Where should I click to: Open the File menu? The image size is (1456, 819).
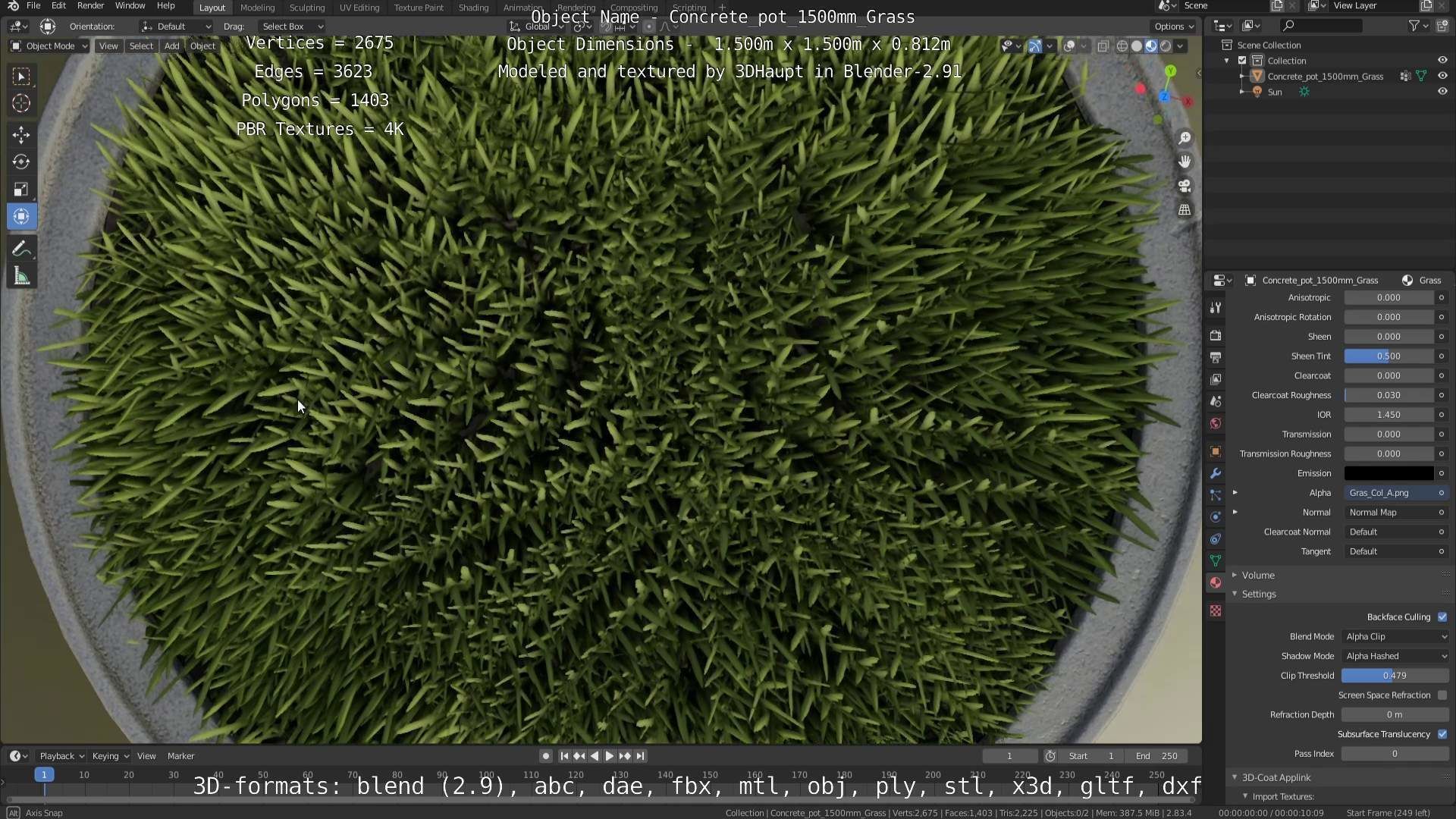point(33,6)
